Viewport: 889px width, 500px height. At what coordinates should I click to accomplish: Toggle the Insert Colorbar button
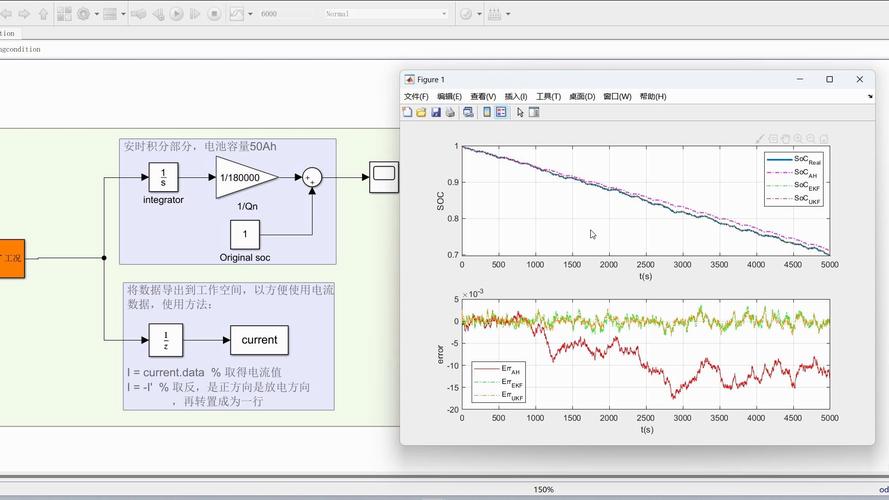click(x=487, y=113)
